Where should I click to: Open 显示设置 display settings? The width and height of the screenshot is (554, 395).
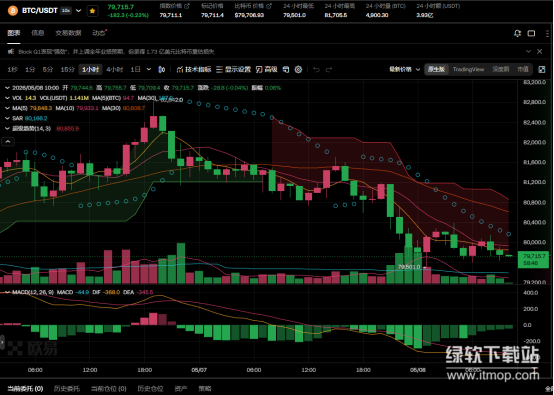click(233, 69)
